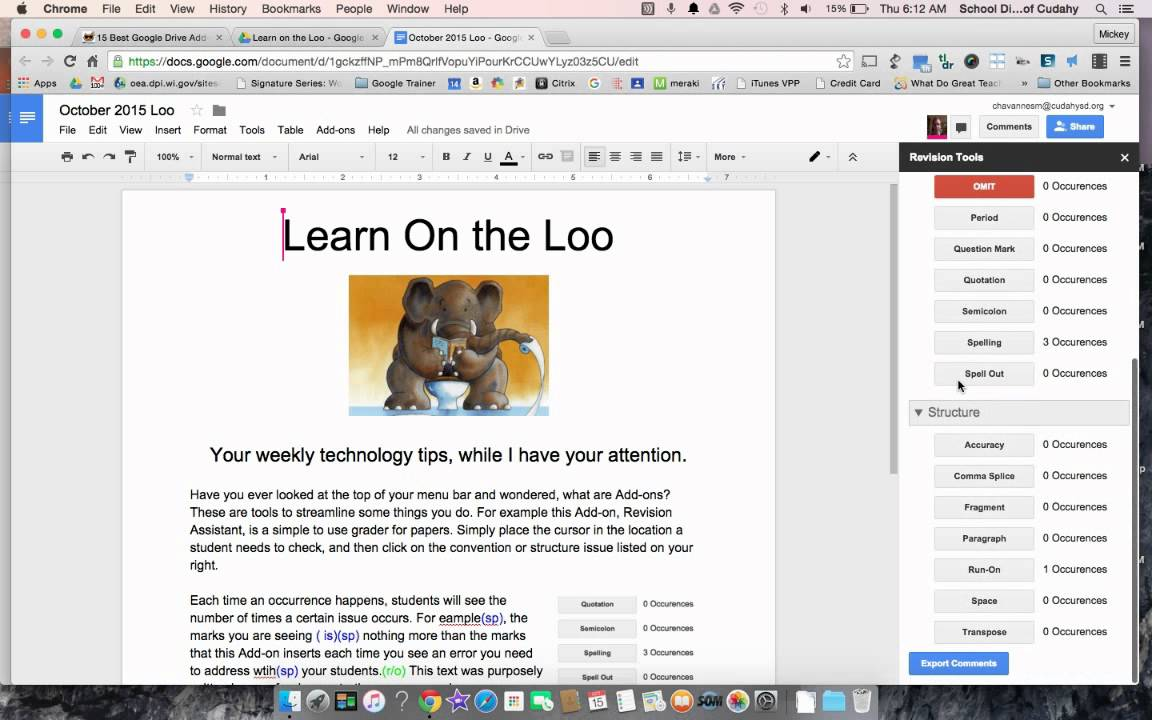Click the Insert comment toolbar icon
Image resolution: width=1152 pixels, height=720 pixels.
click(566, 156)
